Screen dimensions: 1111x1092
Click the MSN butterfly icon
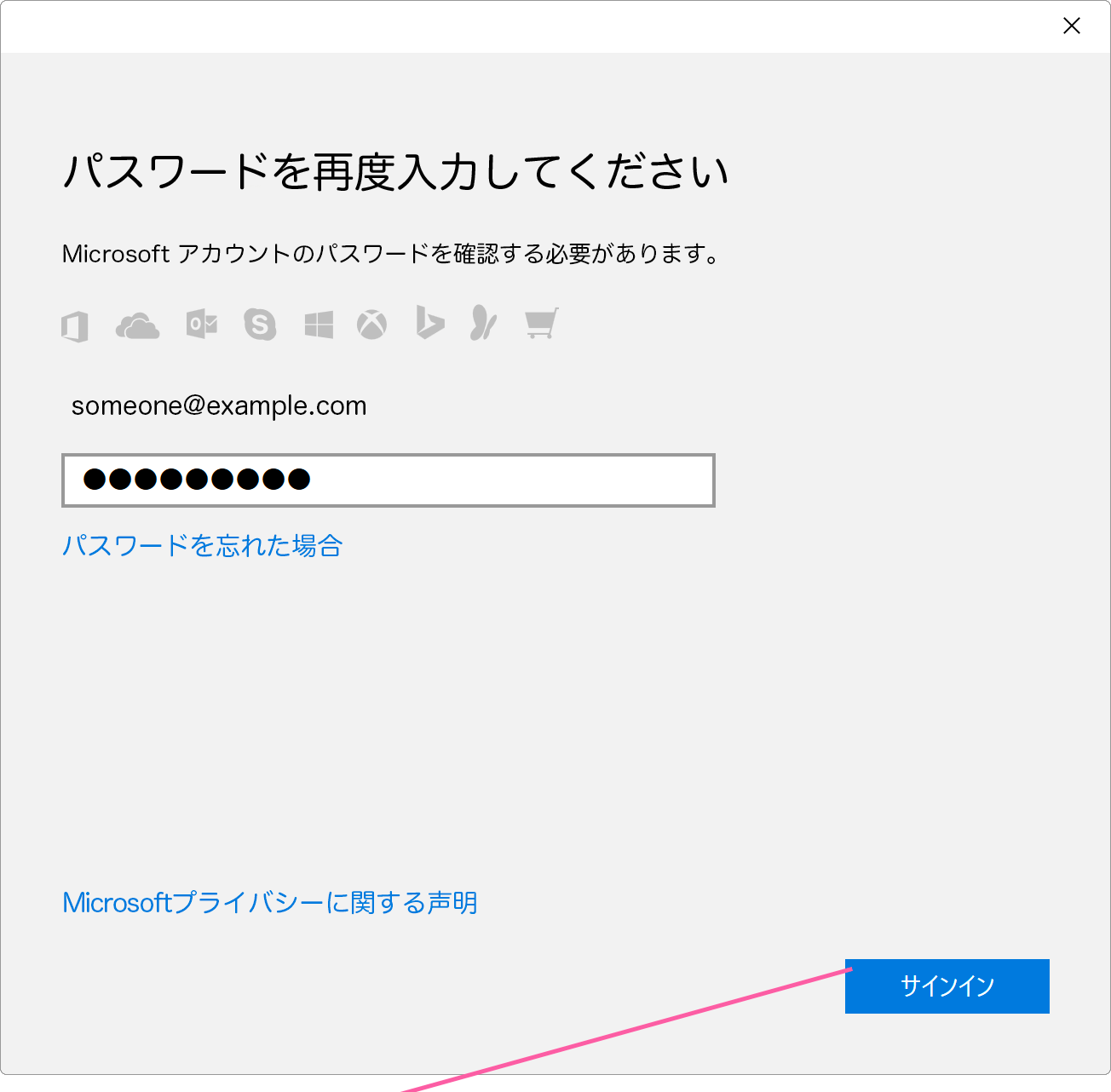click(x=483, y=323)
